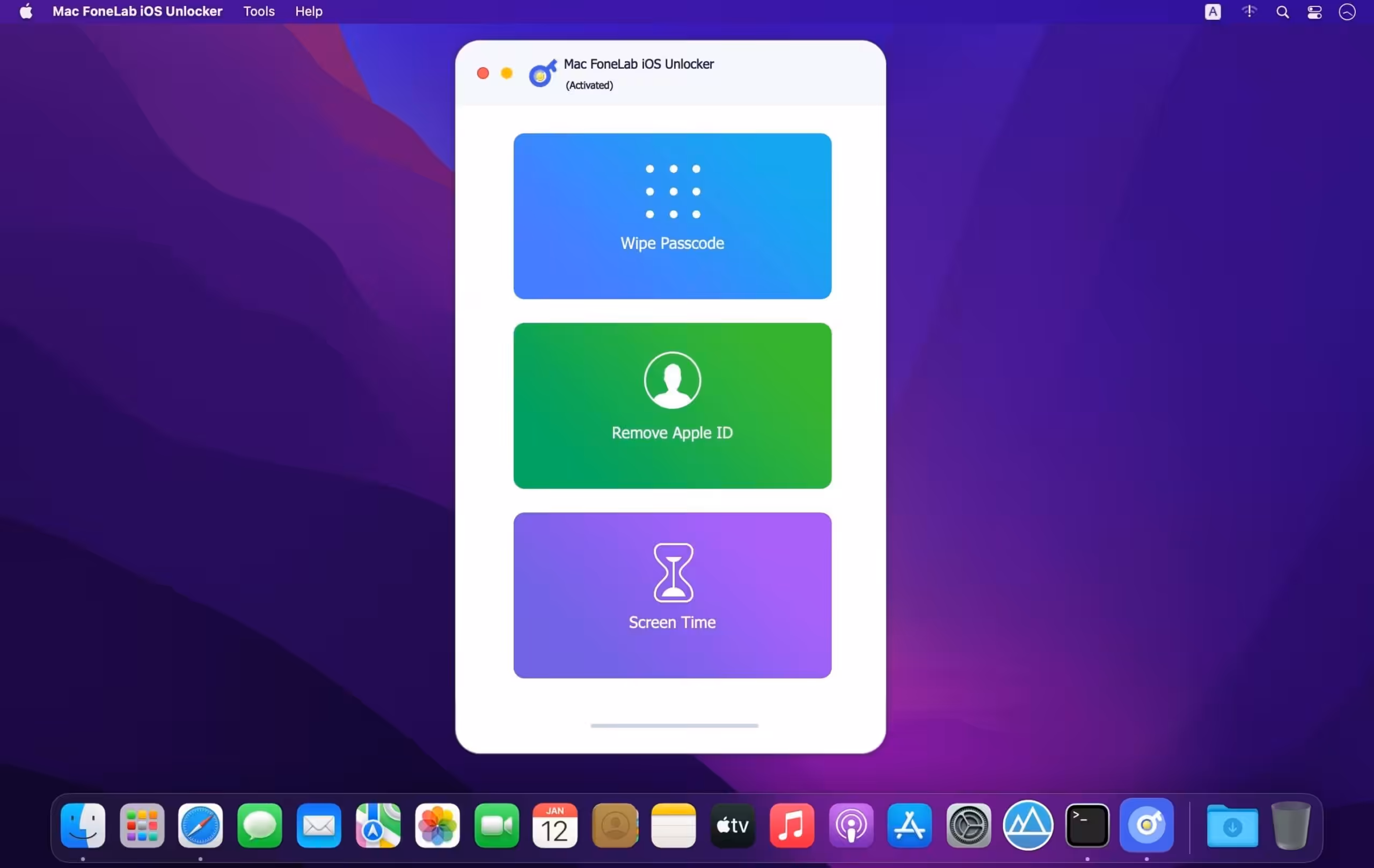The image size is (1374, 868).
Task: Click the Wipe Passcode tile
Action: pyautogui.click(x=672, y=216)
